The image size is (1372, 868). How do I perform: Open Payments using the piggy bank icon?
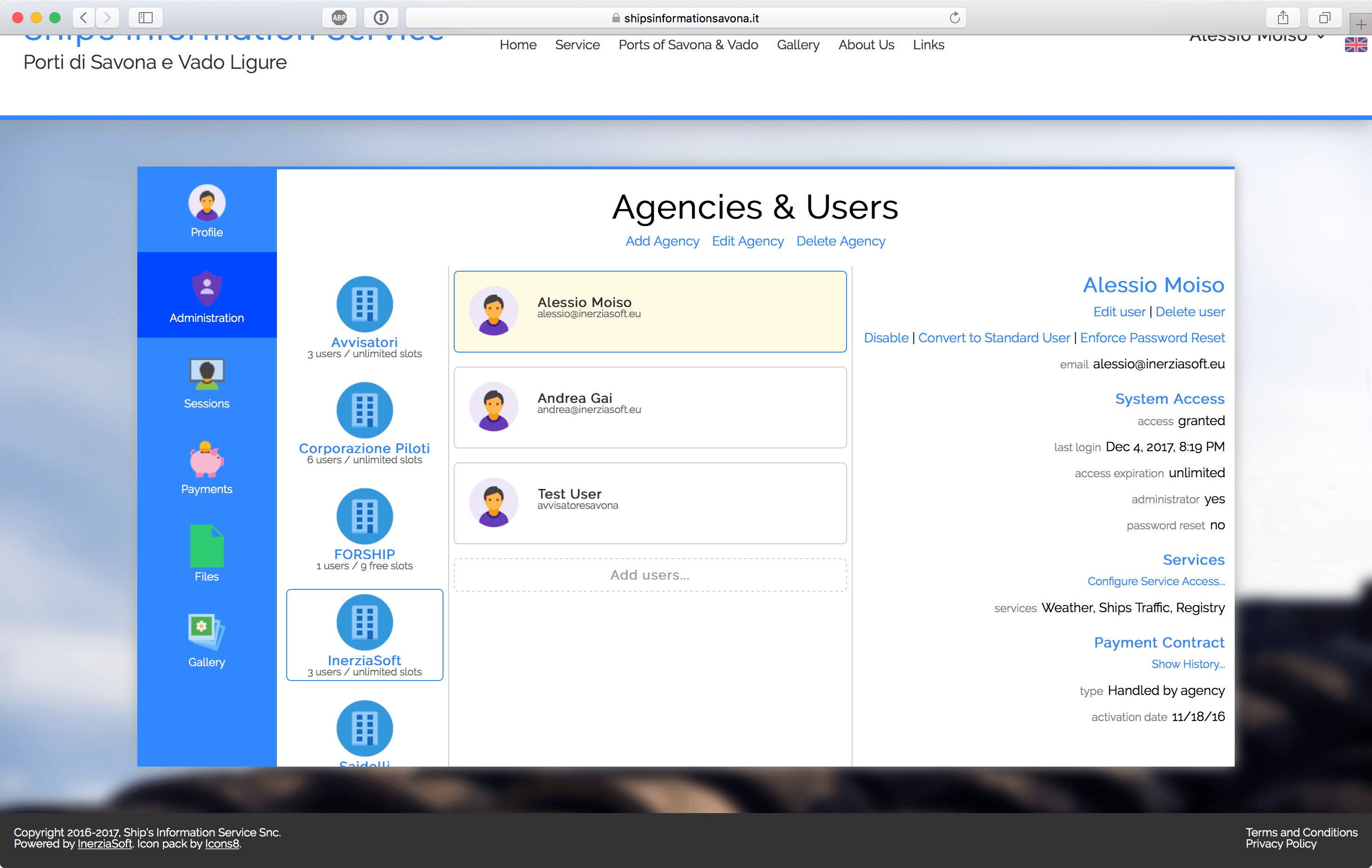click(206, 467)
